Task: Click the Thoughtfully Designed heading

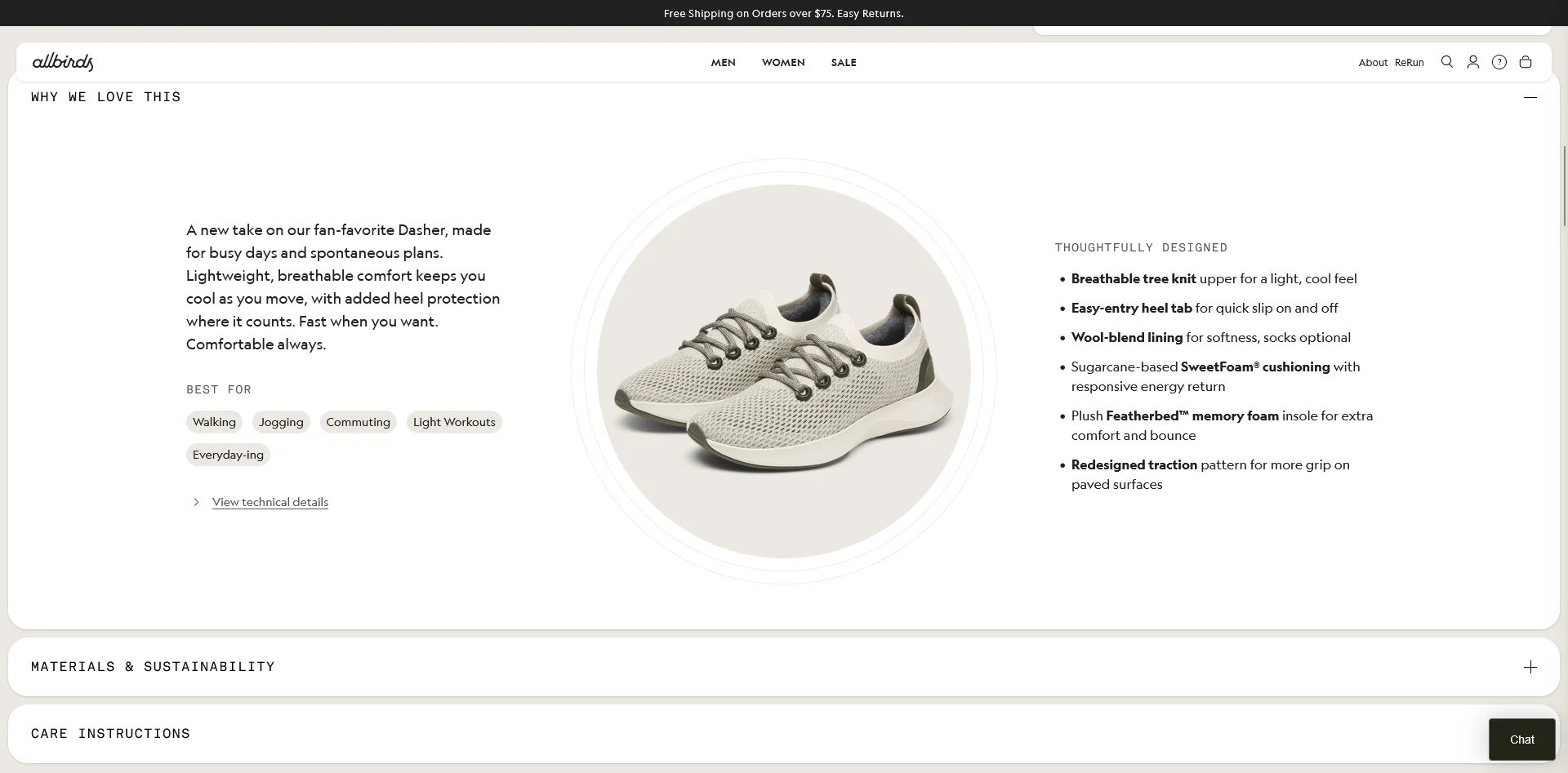Action: pyautogui.click(x=1141, y=247)
